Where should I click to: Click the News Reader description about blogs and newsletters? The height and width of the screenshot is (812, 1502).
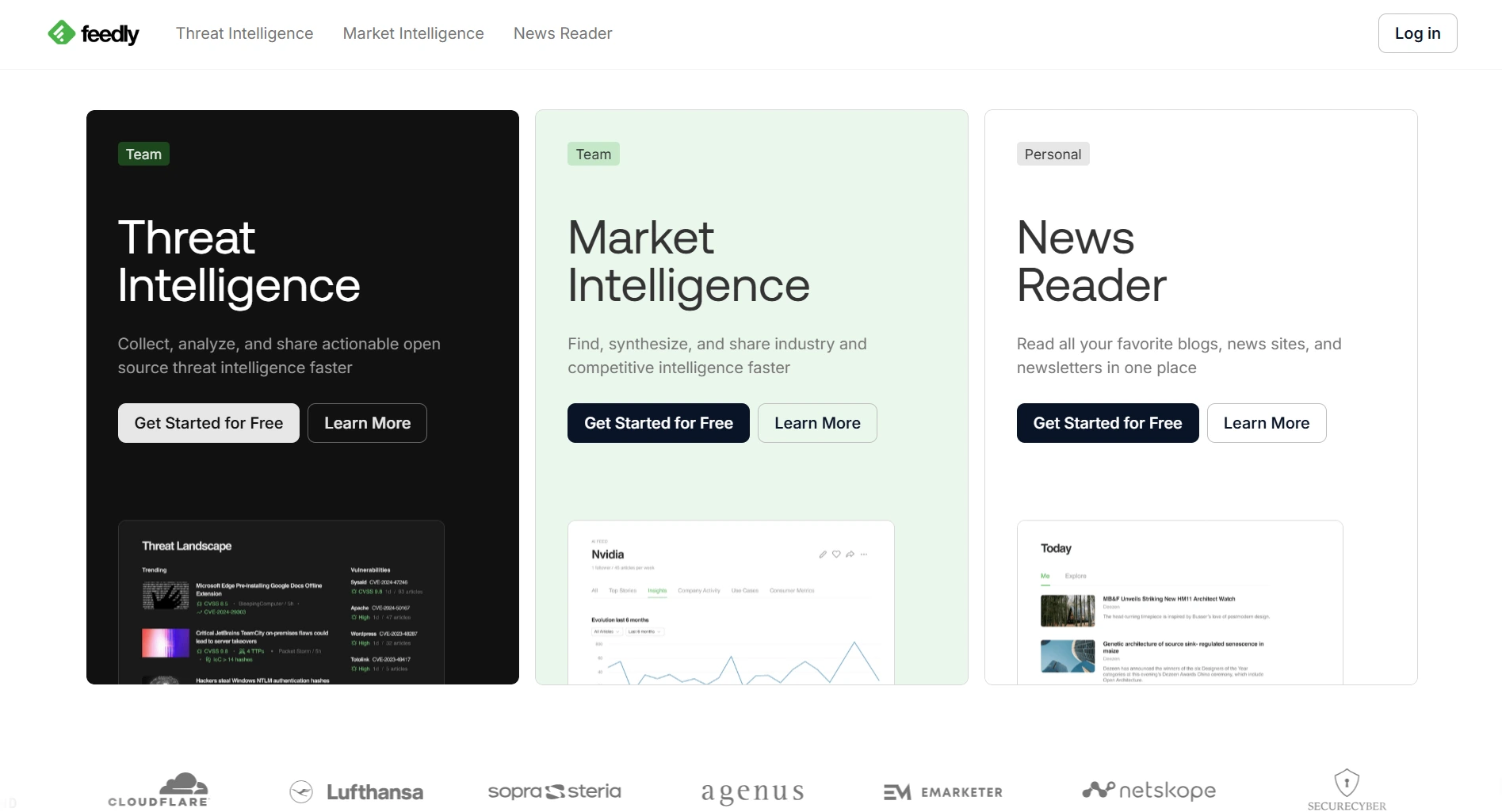pyautogui.click(x=1179, y=356)
